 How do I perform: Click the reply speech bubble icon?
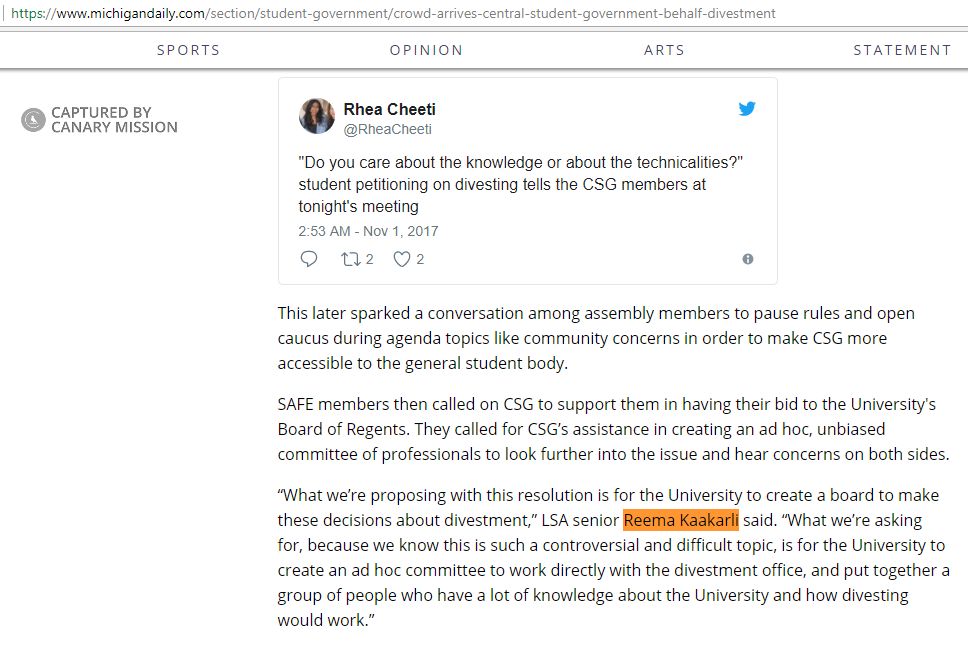[309, 259]
